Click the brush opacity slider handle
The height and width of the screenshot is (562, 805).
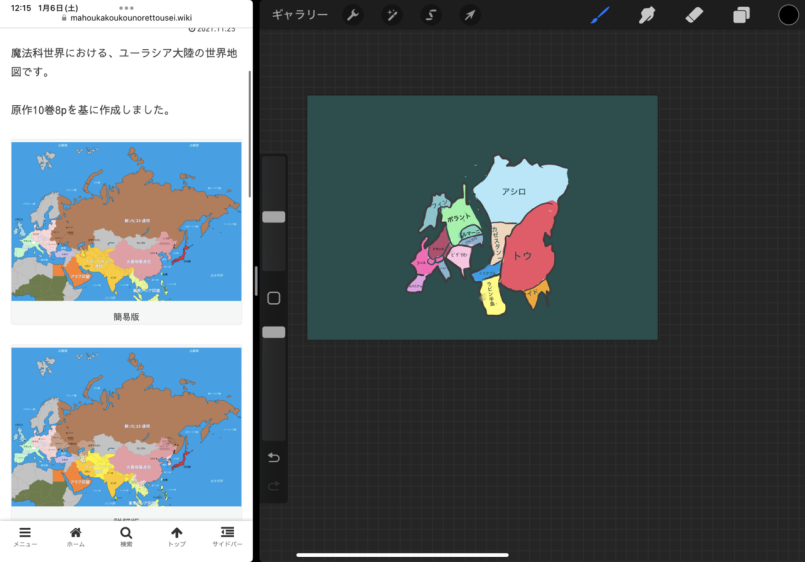tap(274, 332)
